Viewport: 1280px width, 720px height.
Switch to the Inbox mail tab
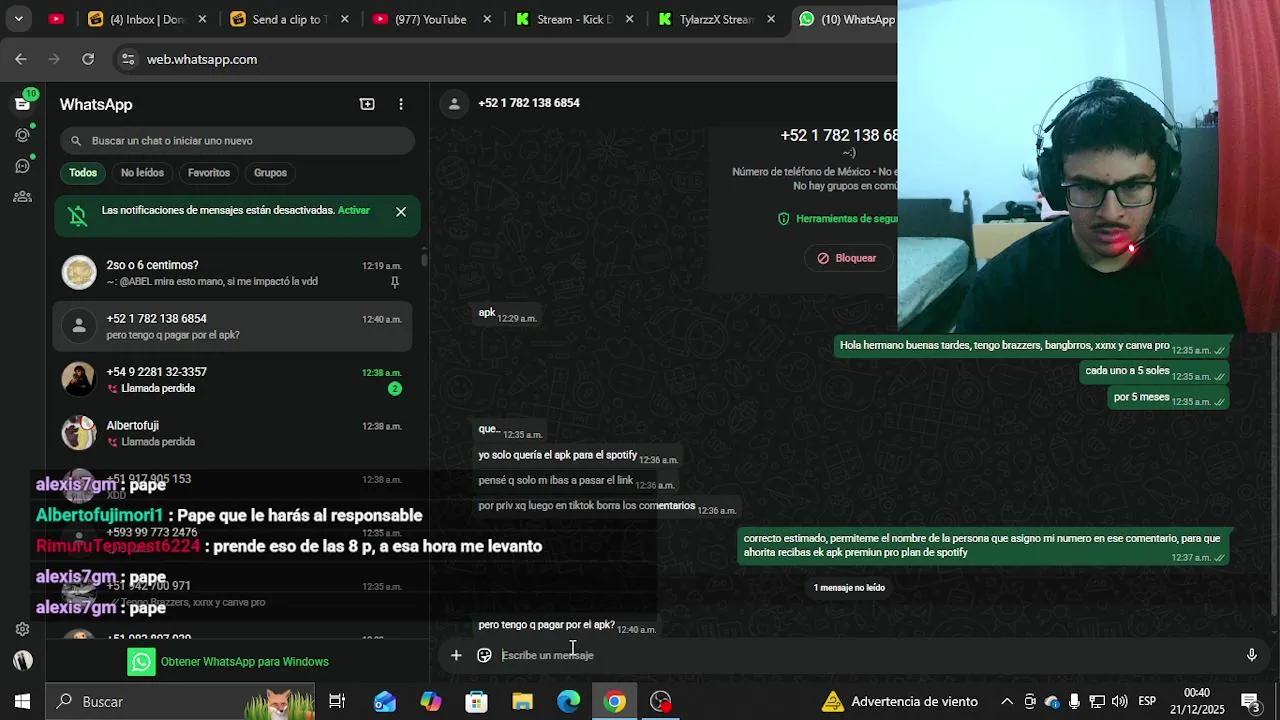(148, 19)
